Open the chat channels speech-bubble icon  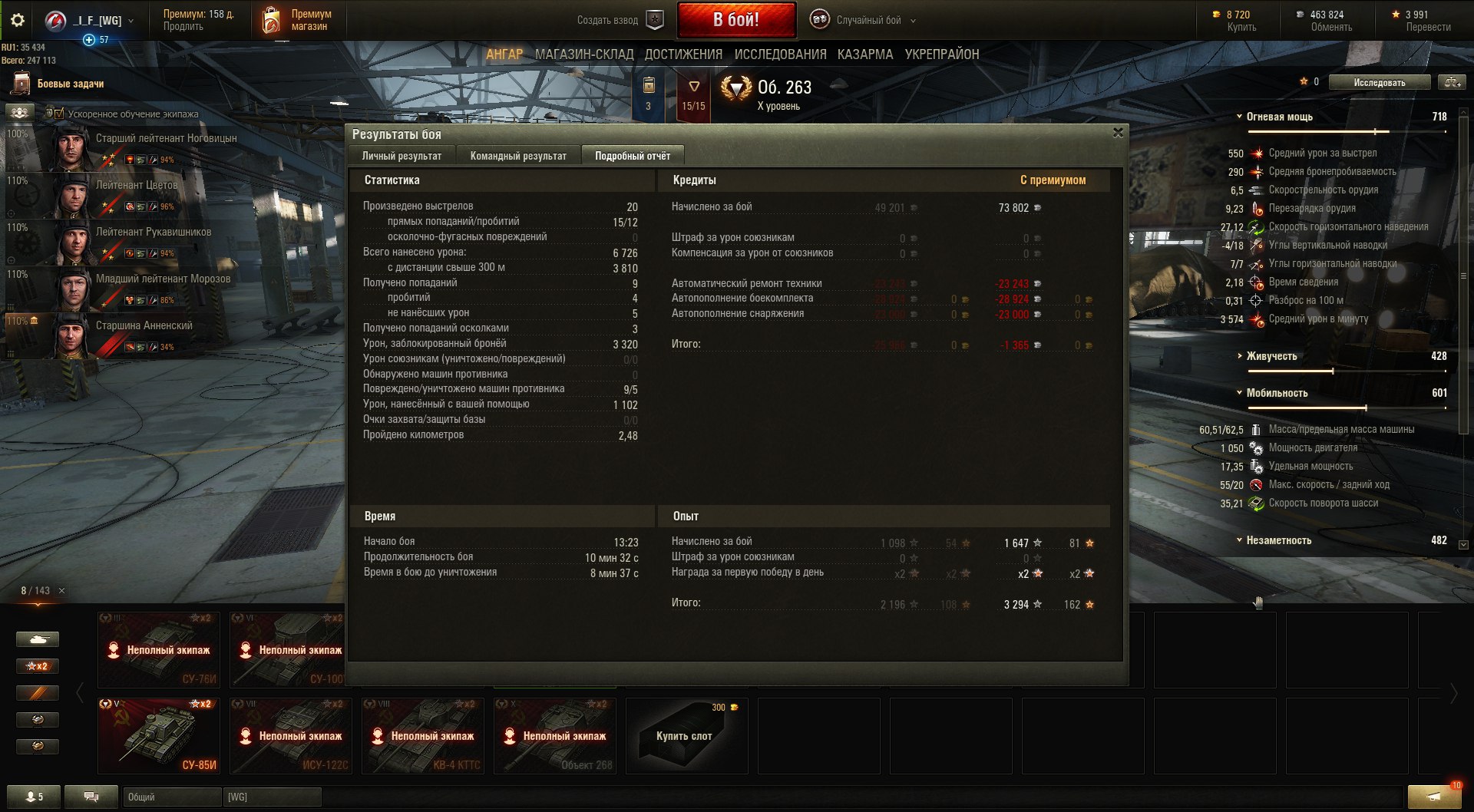91,797
